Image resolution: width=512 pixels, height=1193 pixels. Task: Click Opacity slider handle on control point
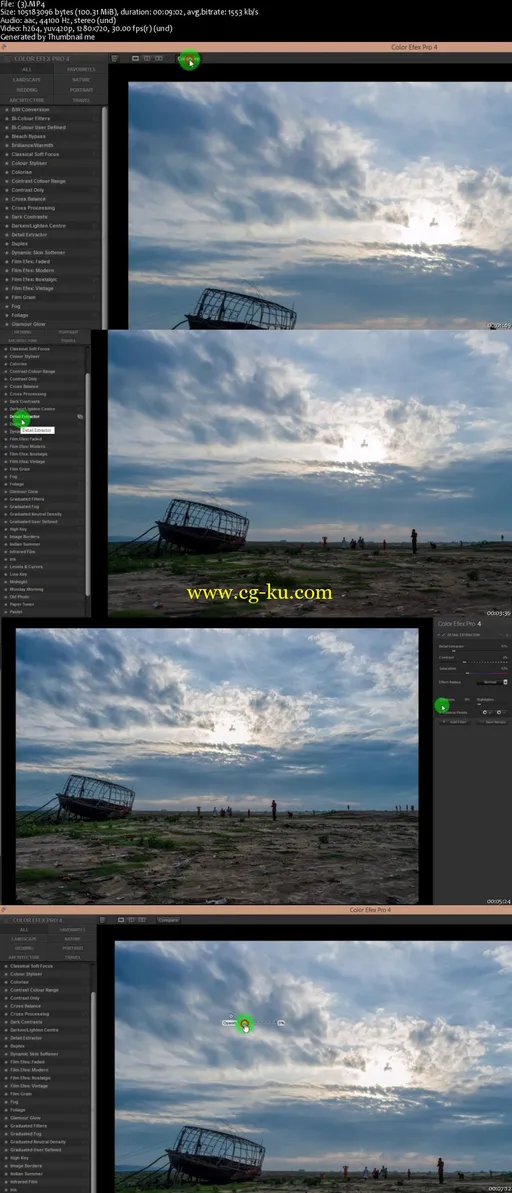pos(245,1023)
